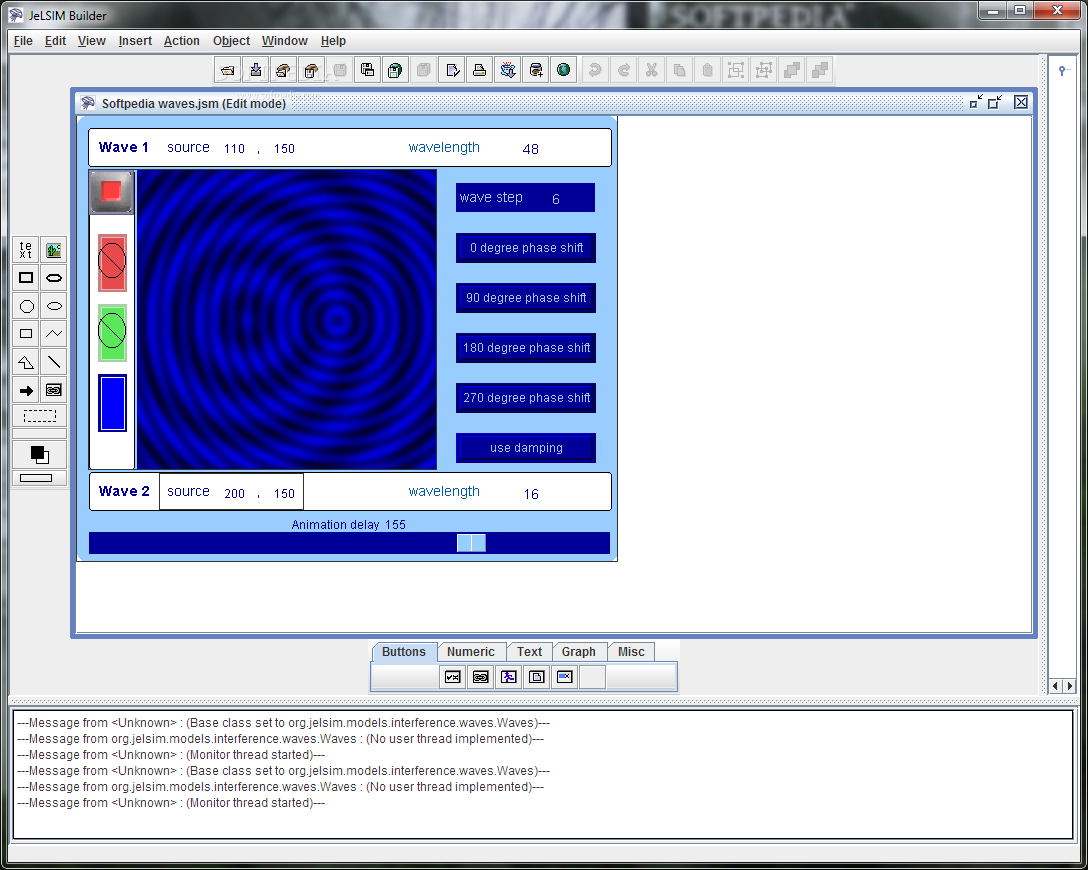
Task: Click the page with pencil toolbar icon
Action: pyautogui.click(x=452, y=70)
